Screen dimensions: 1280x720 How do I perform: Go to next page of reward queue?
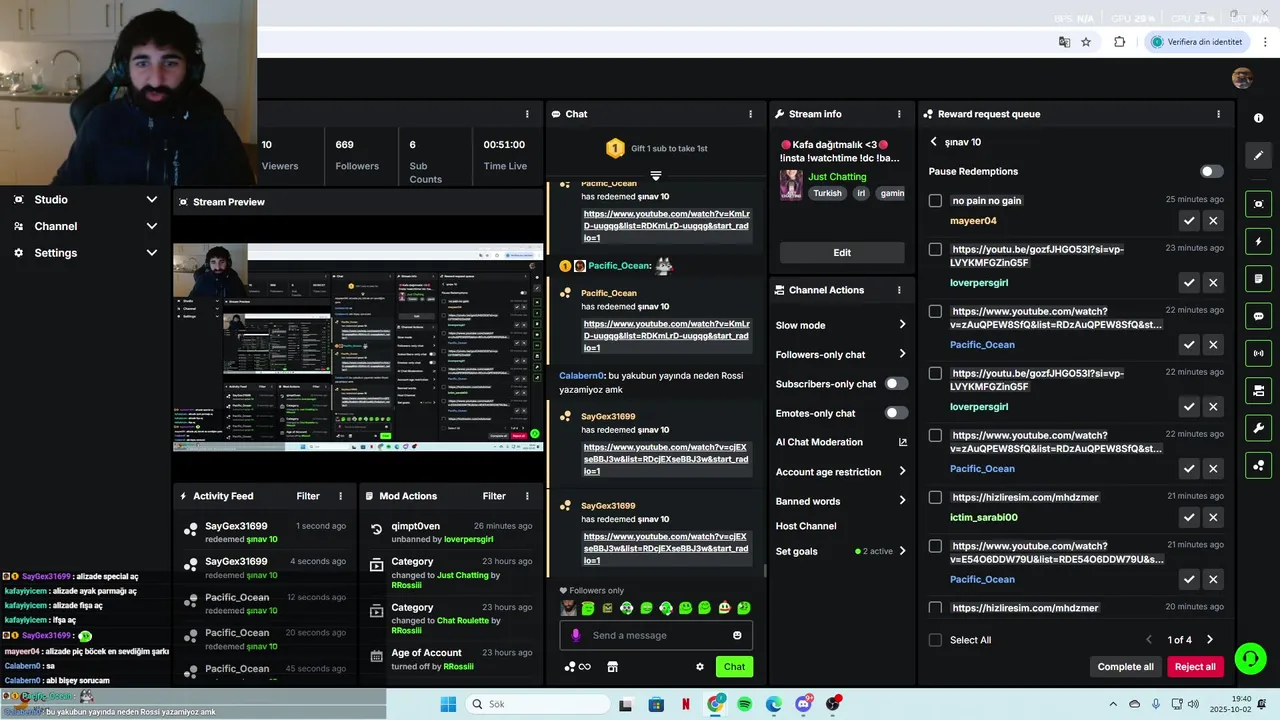click(1209, 640)
